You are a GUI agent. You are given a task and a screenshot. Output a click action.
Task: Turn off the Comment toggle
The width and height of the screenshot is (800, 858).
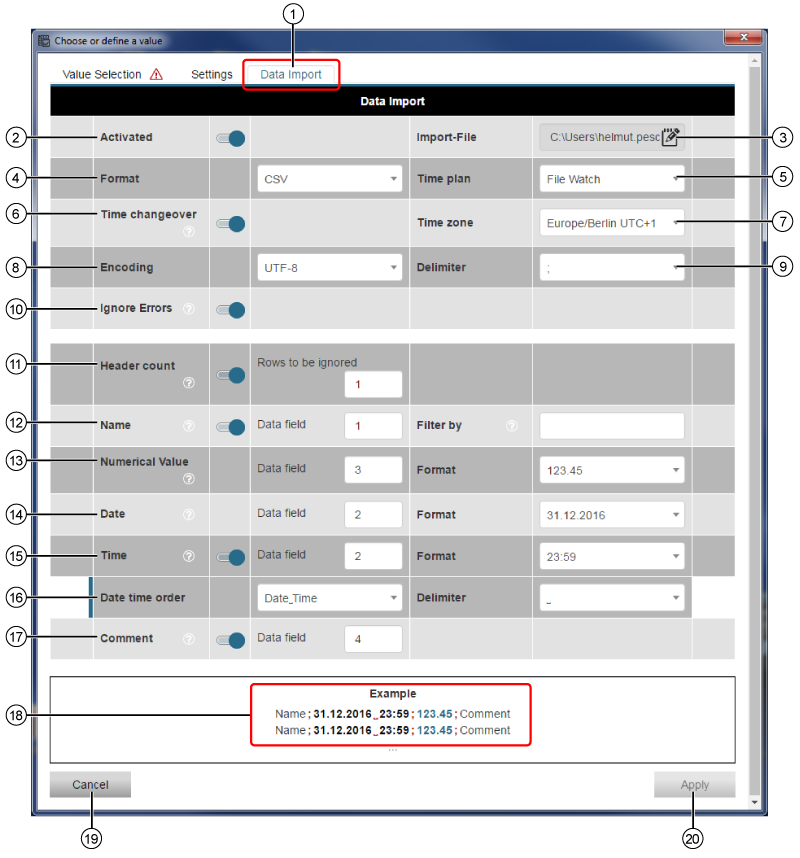coord(231,640)
